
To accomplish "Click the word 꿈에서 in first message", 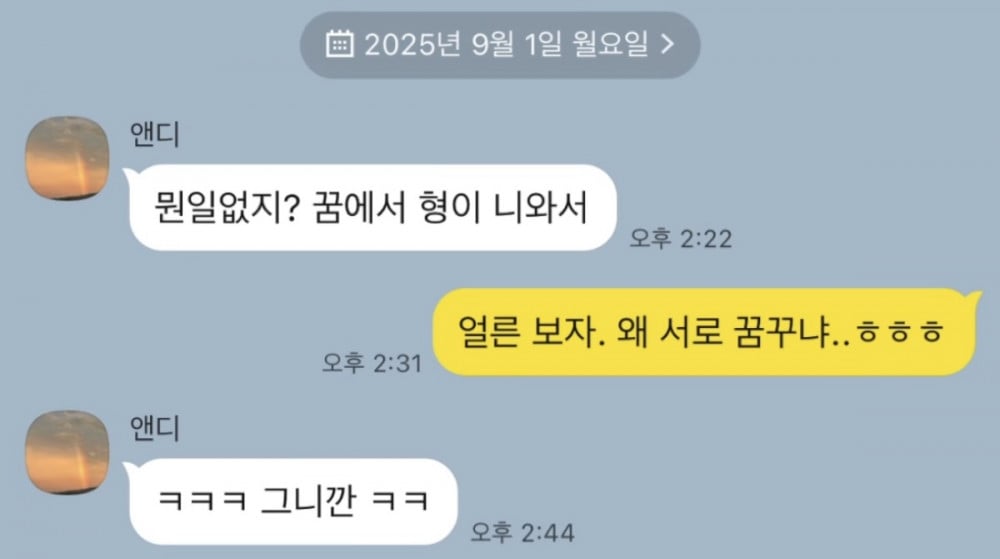I will click(x=359, y=208).
